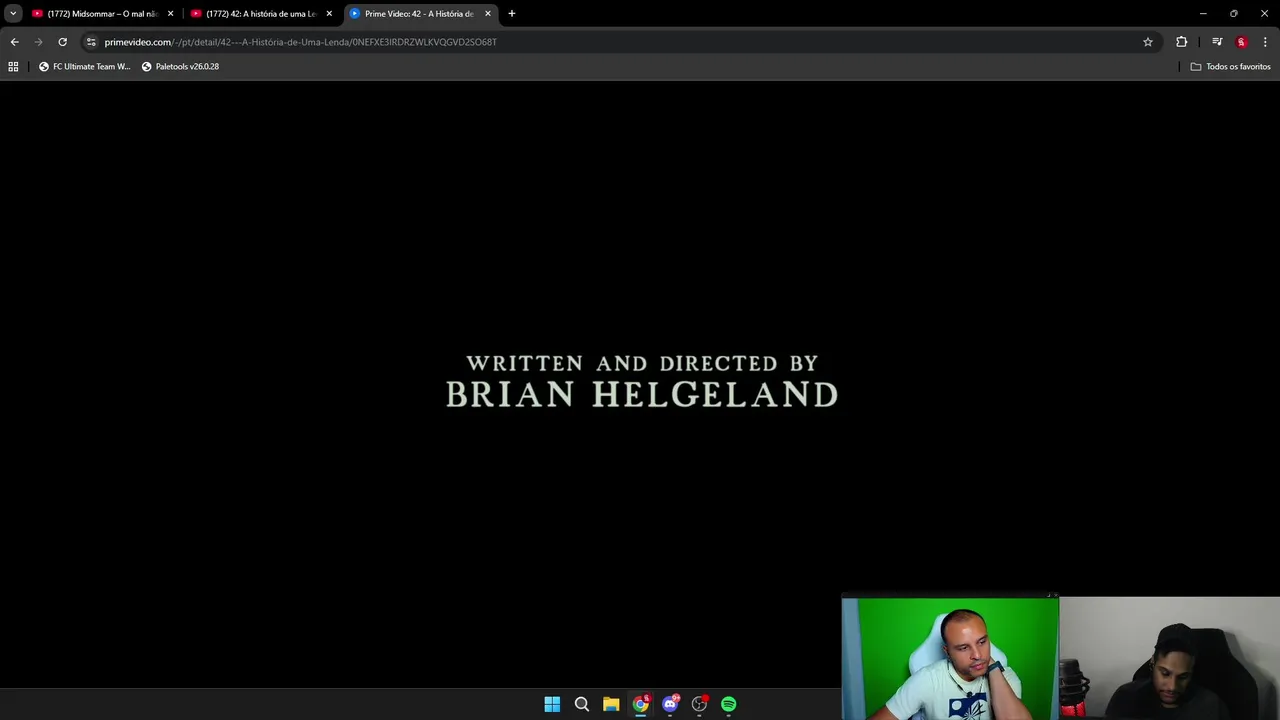Open the Chrome extensions puzzle icon
Viewport: 1280px width, 720px height.
[x=1182, y=42]
